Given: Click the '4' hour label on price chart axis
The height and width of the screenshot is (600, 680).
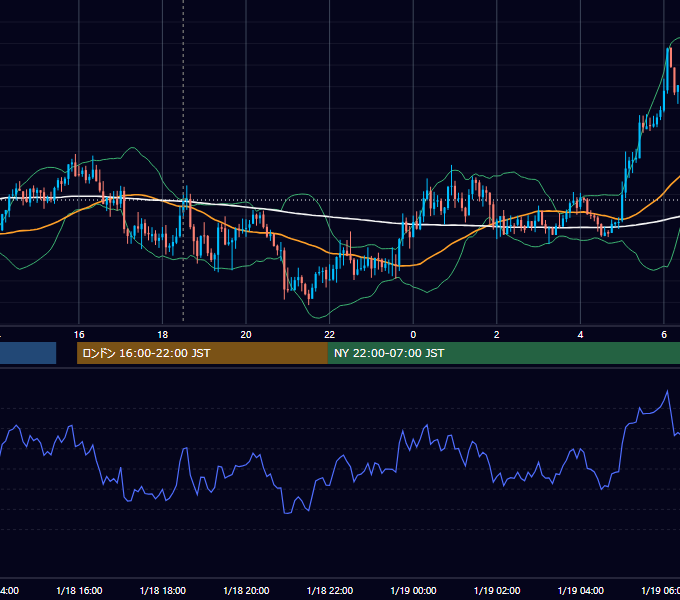Looking at the screenshot, I should (580, 335).
